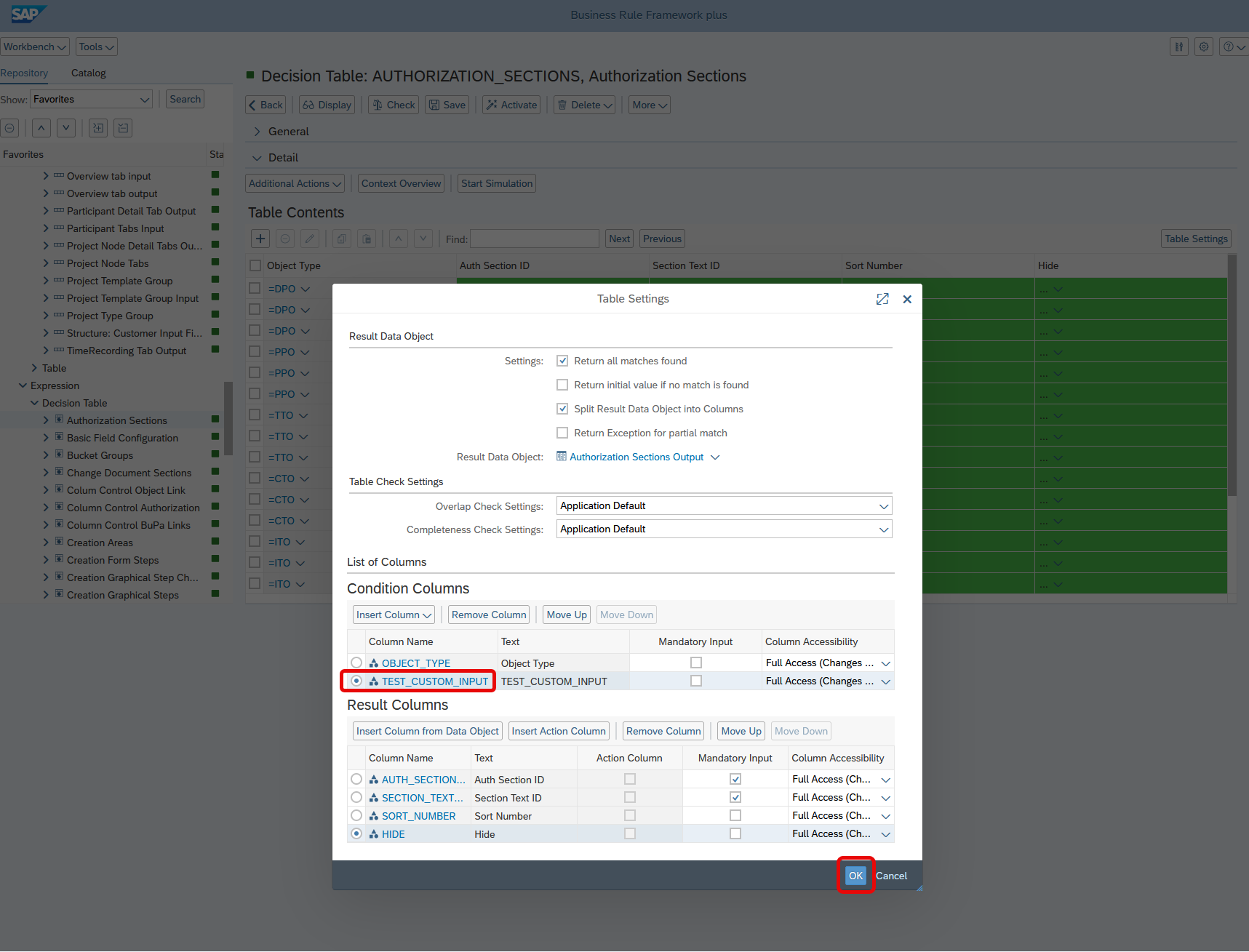This screenshot has height=952, width=1249.
Task: Click the help question mark icon
Action: point(1229,47)
